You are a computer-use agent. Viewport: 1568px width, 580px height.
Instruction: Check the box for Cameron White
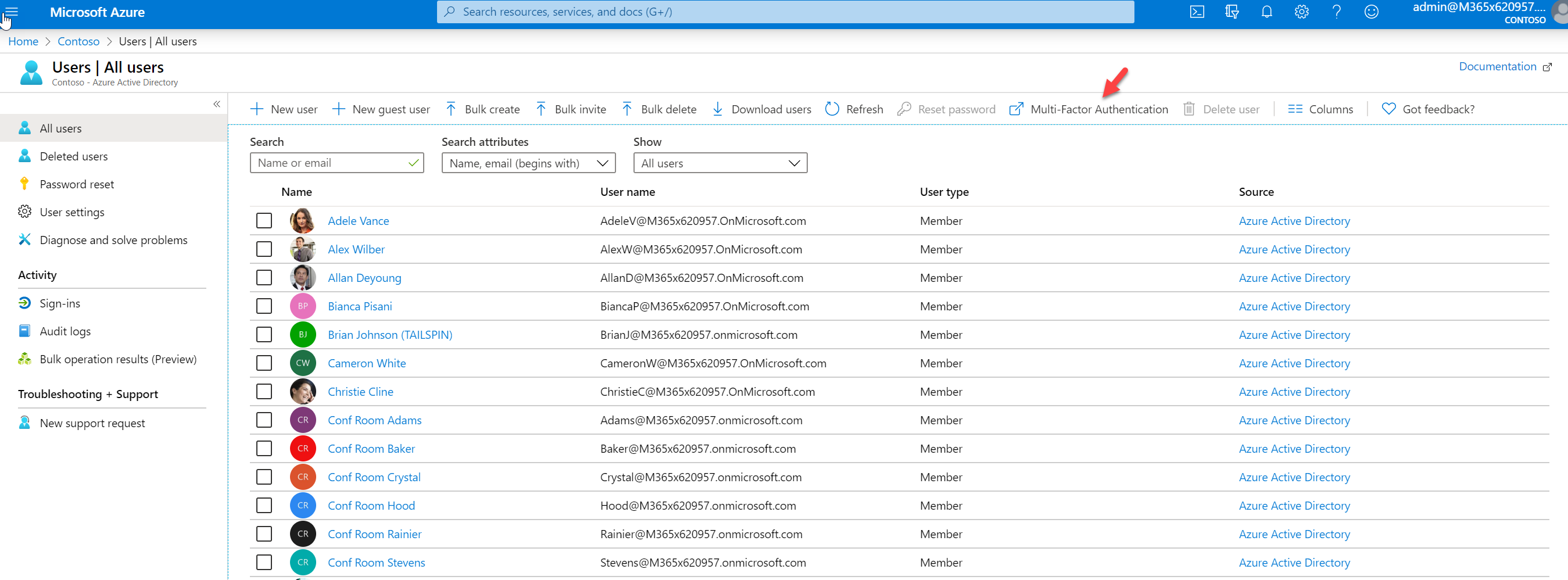tap(264, 363)
